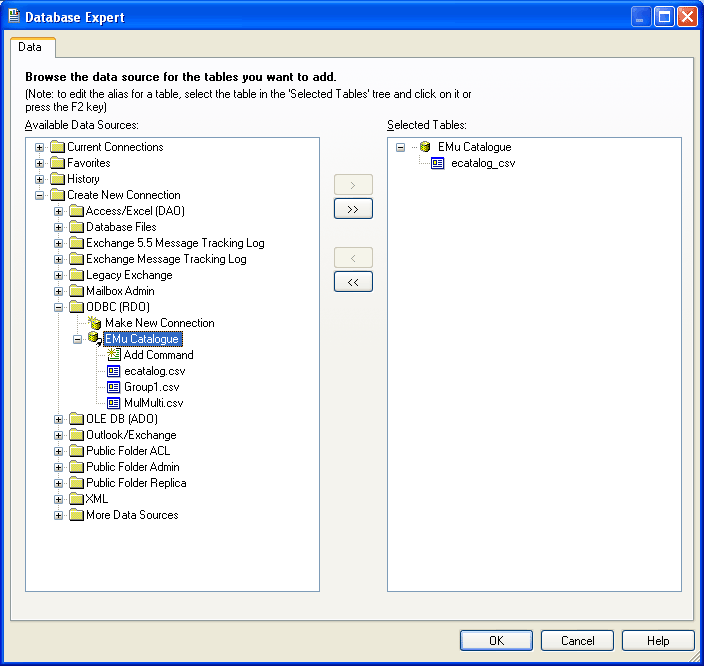Collapse the ODBC (RDO) node
Viewport: 704px width, 666px height.
click(x=59, y=307)
